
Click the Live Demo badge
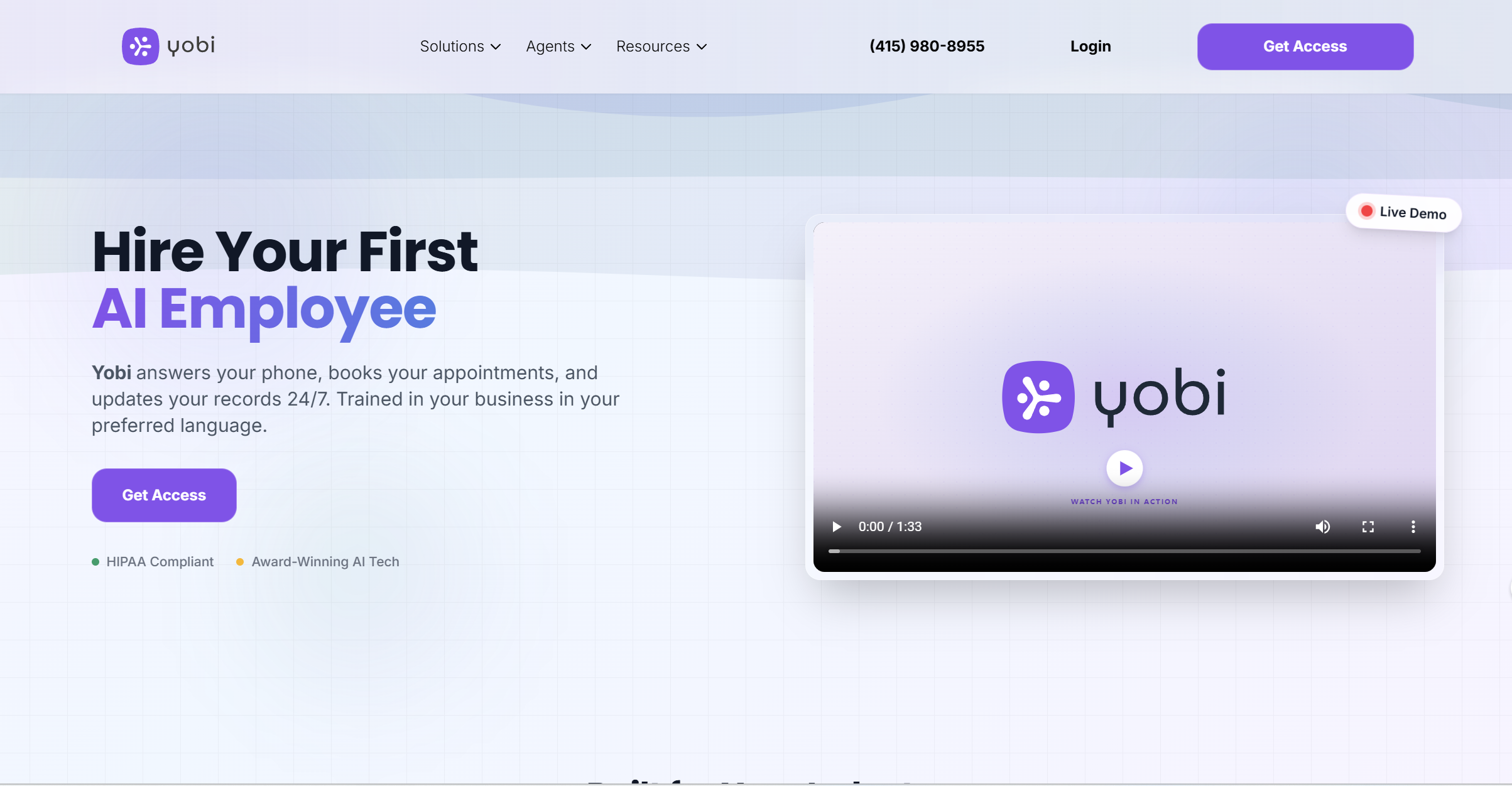coord(1404,213)
